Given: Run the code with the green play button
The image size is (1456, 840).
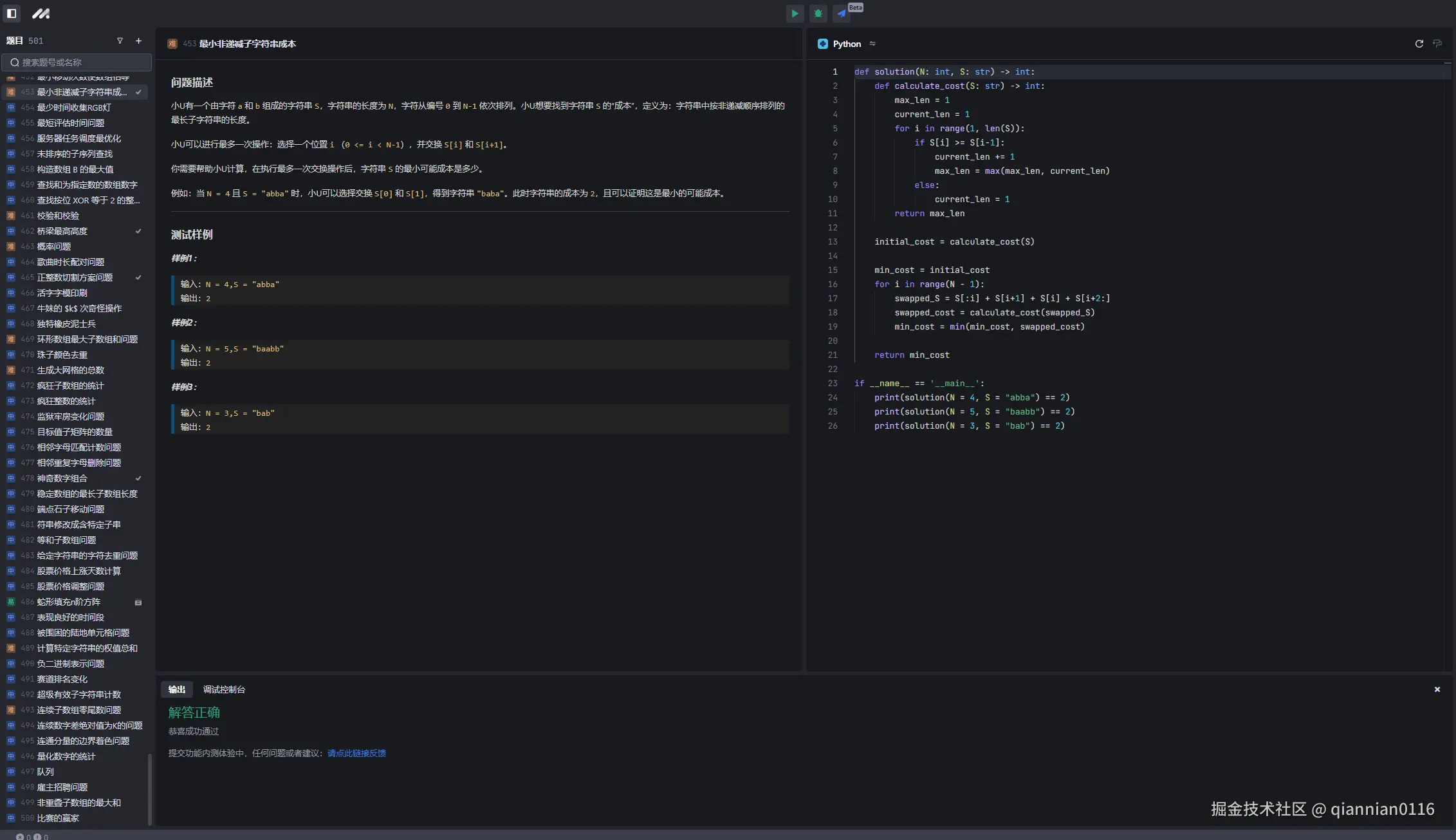Looking at the screenshot, I should tap(795, 14).
